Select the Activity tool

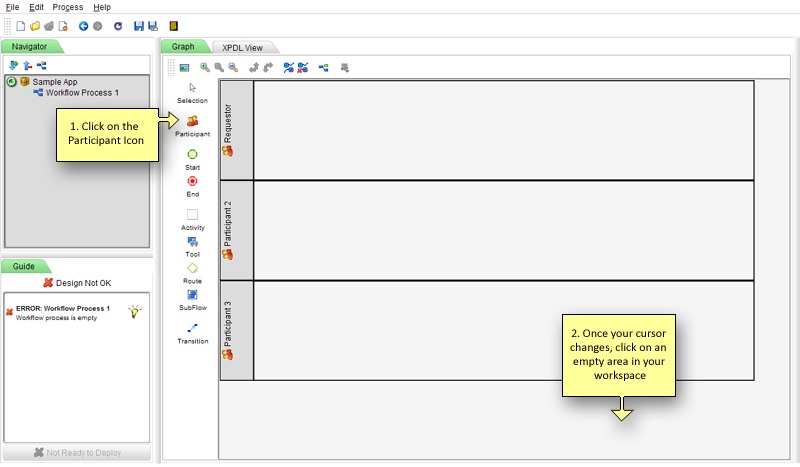(192, 214)
